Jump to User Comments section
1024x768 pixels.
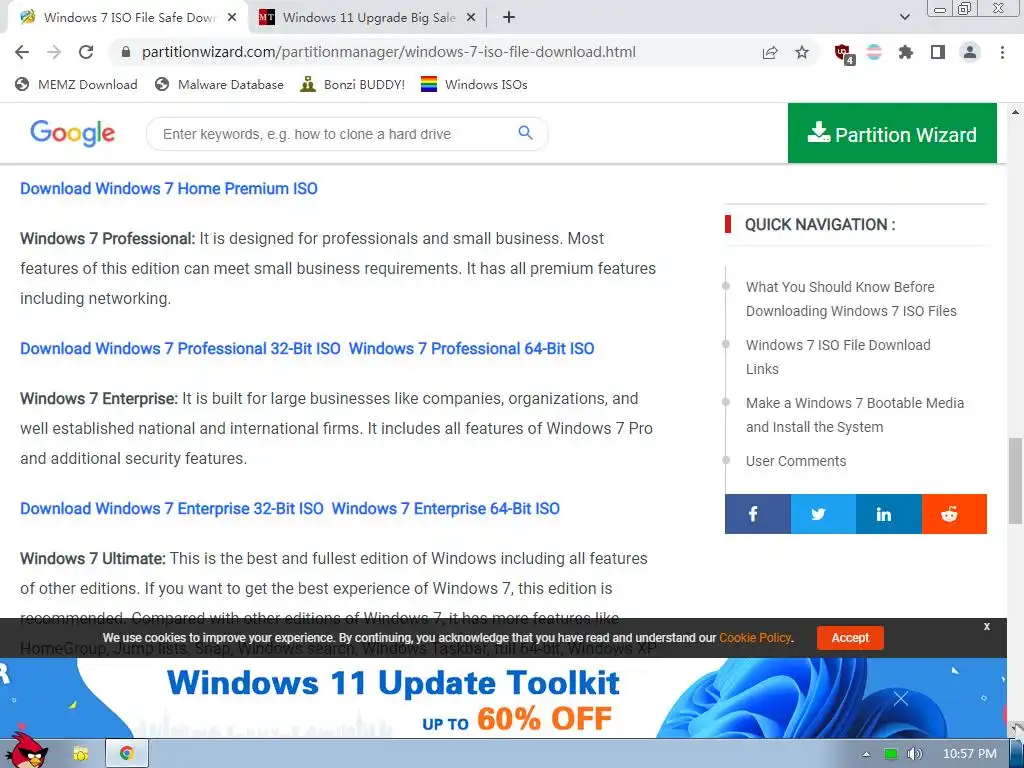pos(795,461)
